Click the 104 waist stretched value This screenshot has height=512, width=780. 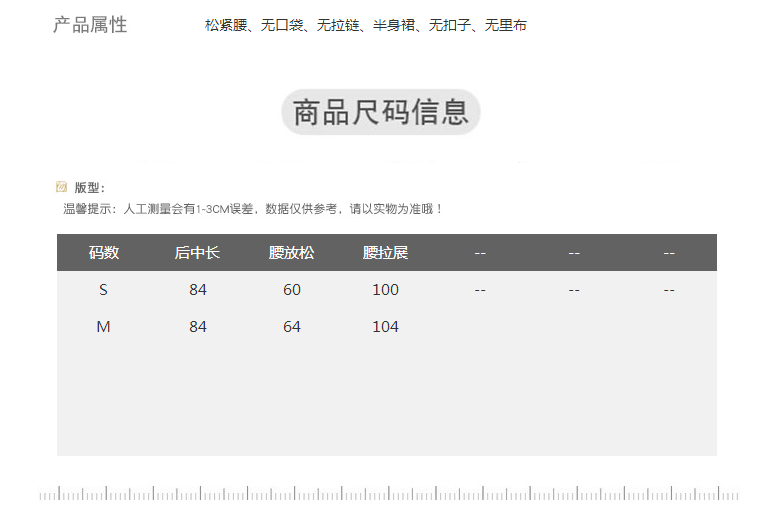[386, 327]
